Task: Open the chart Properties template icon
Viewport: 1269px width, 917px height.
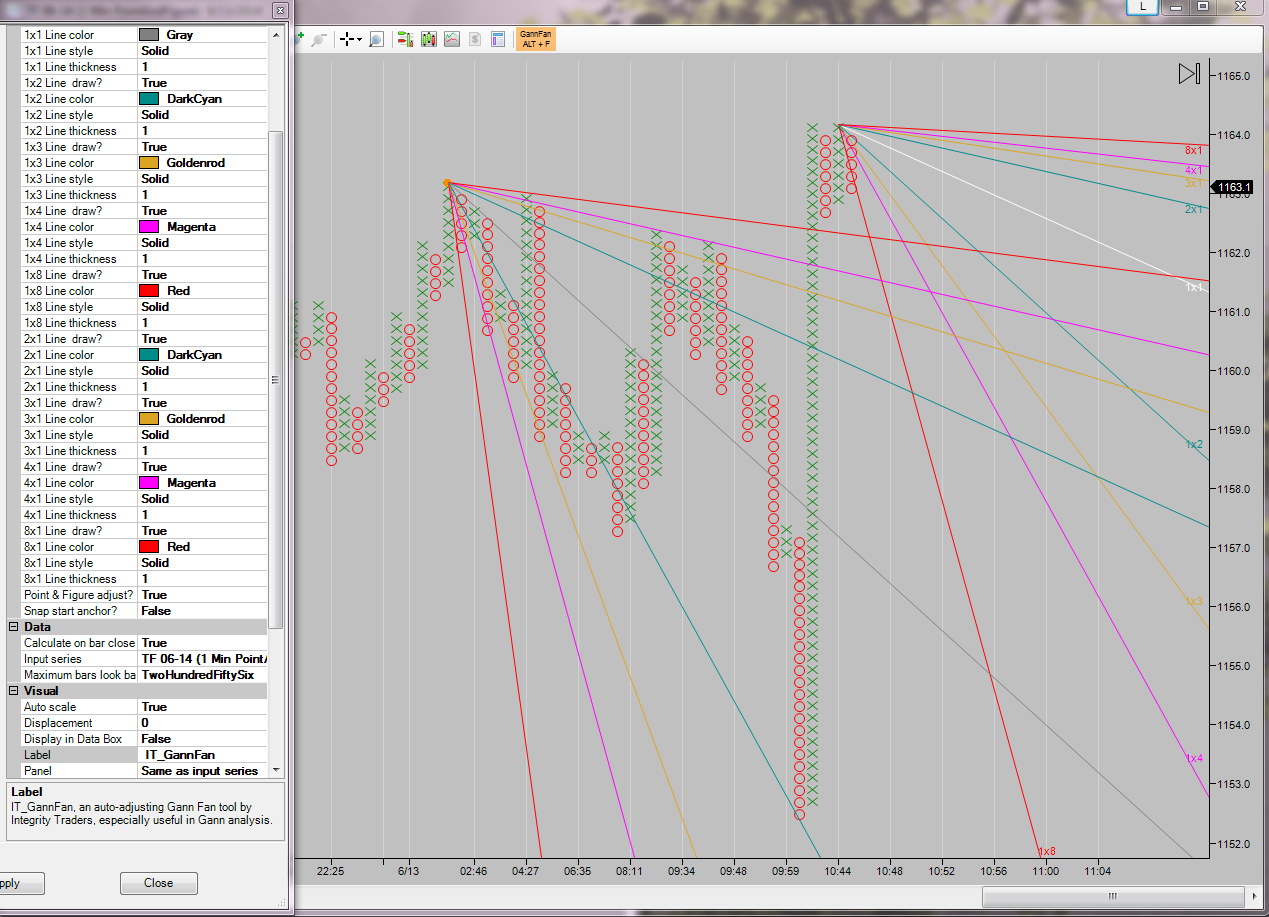Action: (x=498, y=39)
